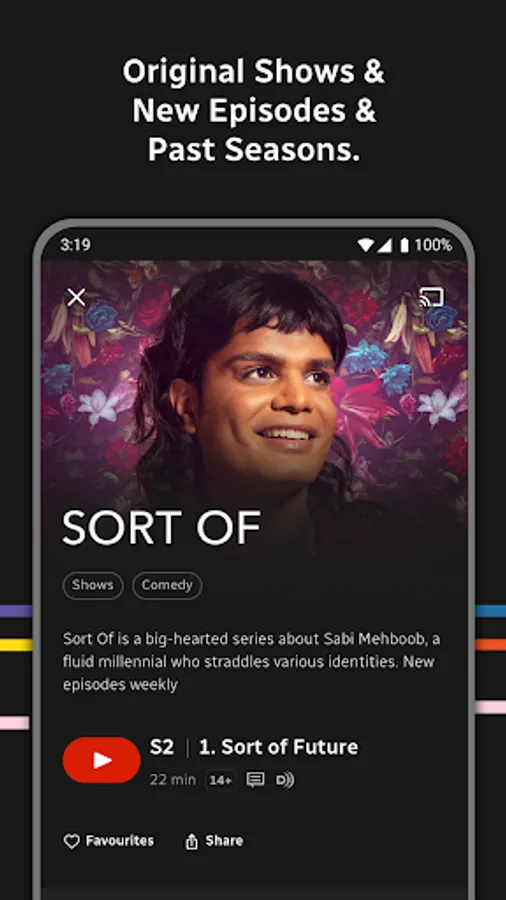Viewport: 506px width, 900px height.
Task: Tap the yellow stripe on left edge
Action: click(x=16, y=645)
